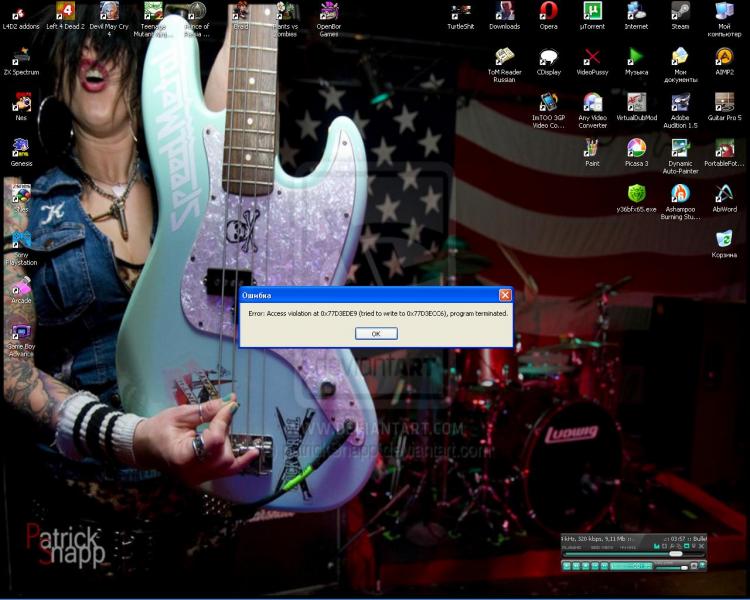Viewport: 750px width, 600px height.
Task: Launch µTorrent from the desktop
Action: coord(592,11)
